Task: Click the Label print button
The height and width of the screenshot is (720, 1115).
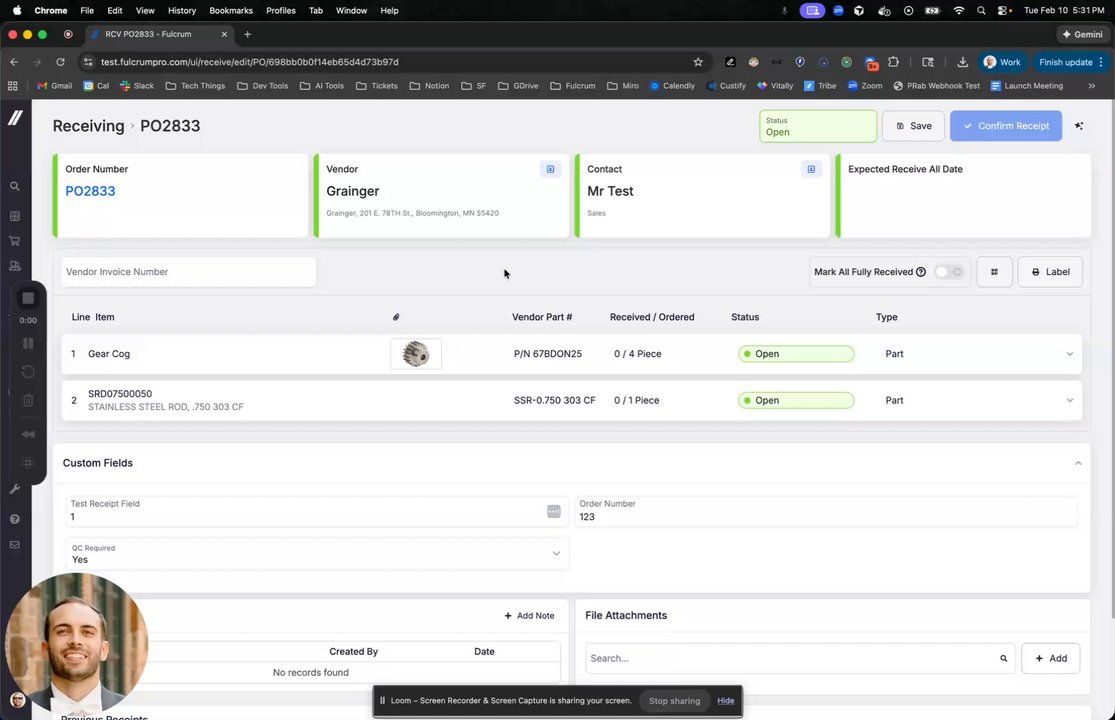Action: tap(1050, 272)
